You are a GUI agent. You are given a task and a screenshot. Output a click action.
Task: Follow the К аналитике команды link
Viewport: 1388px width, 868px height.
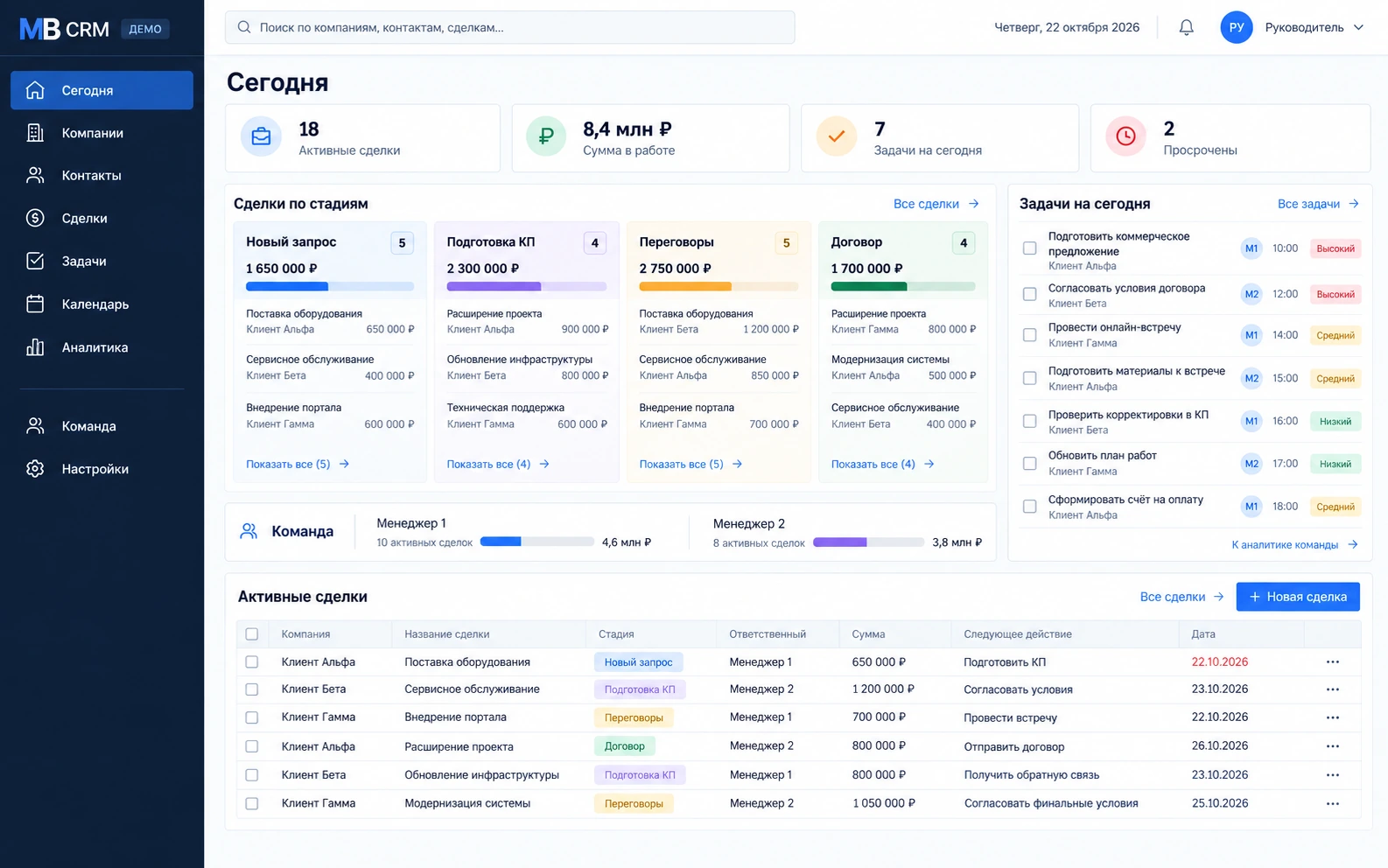(x=1294, y=544)
